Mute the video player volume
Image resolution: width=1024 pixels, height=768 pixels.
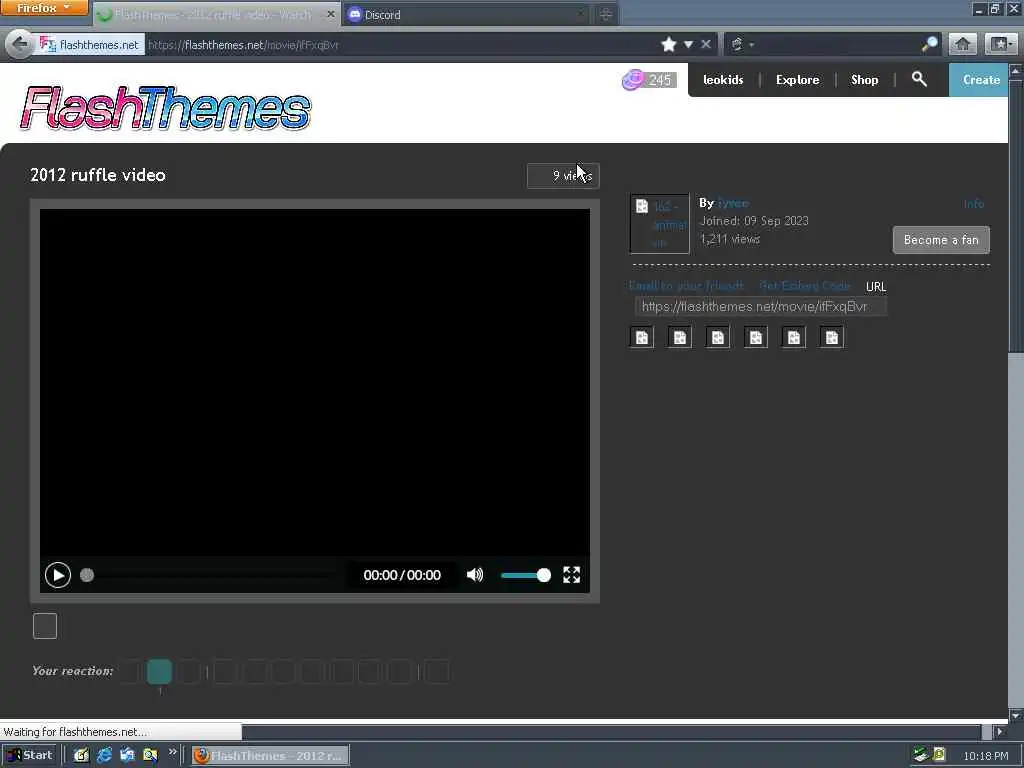click(475, 575)
